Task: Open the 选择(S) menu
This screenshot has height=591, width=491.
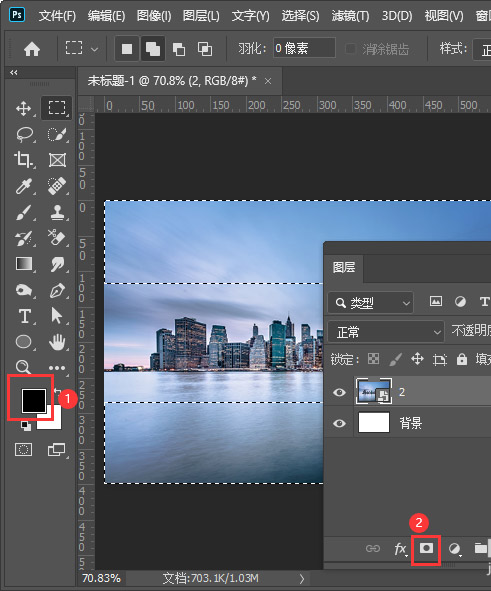Action: pyautogui.click(x=300, y=16)
